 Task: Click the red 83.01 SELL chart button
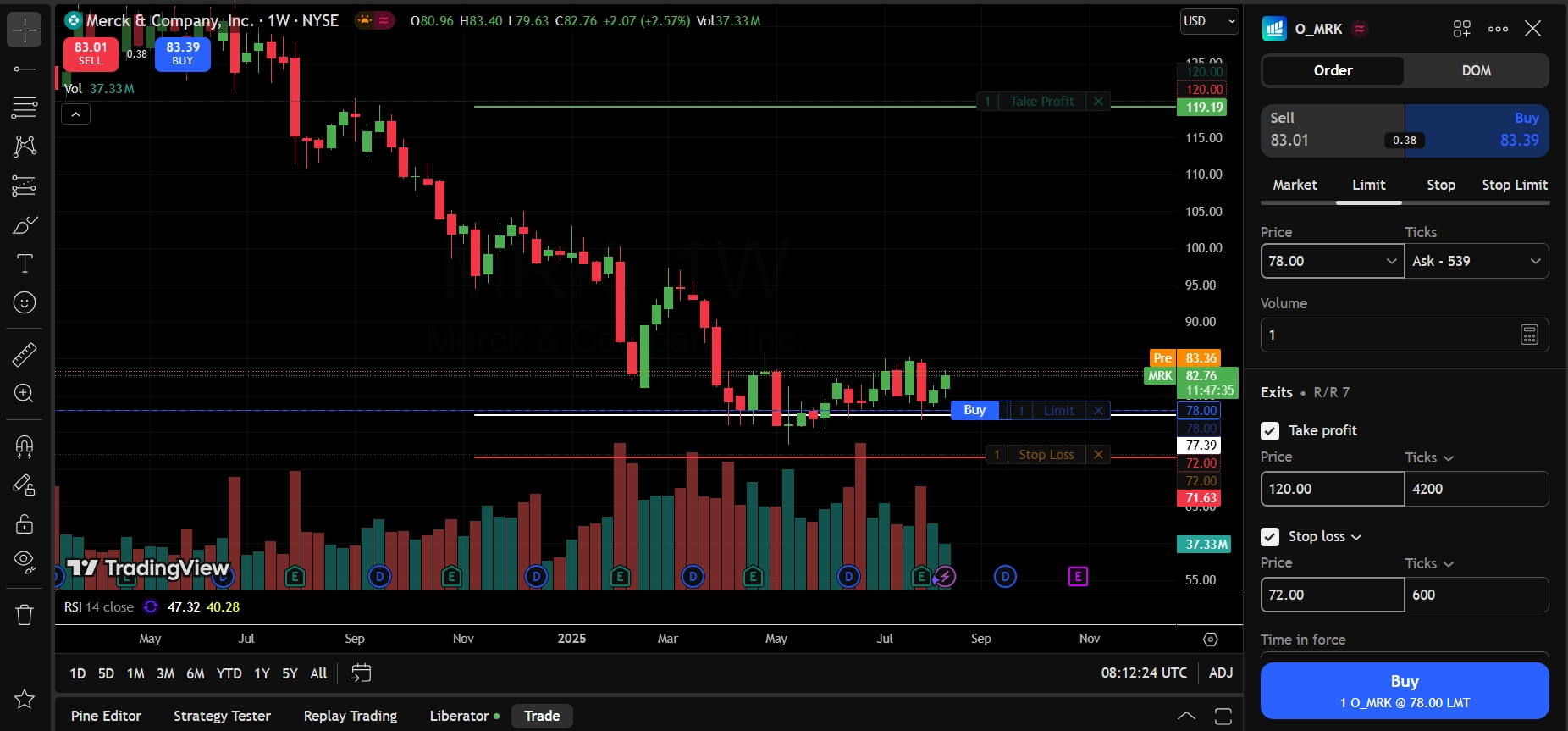[x=91, y=53]
